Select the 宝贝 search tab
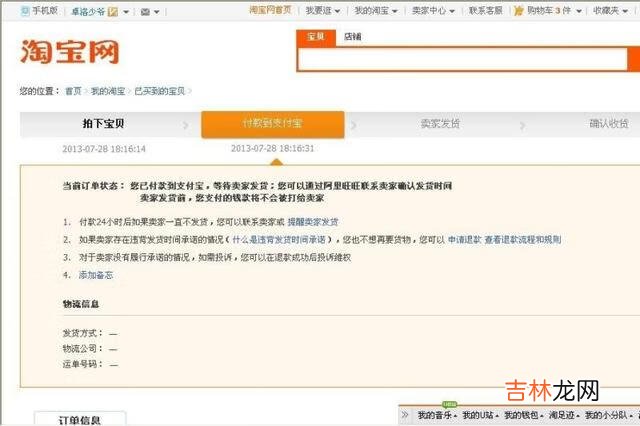 pyautogui.click(x=316, y=36)
